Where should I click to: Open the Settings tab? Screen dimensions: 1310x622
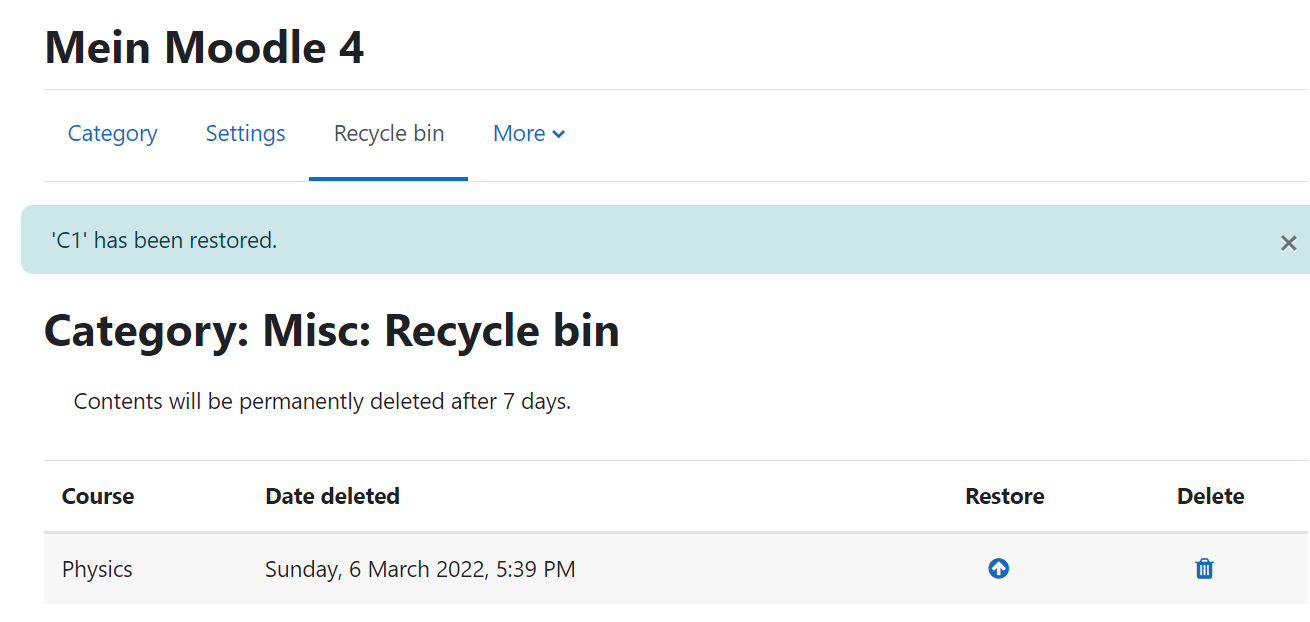[245, 134]
